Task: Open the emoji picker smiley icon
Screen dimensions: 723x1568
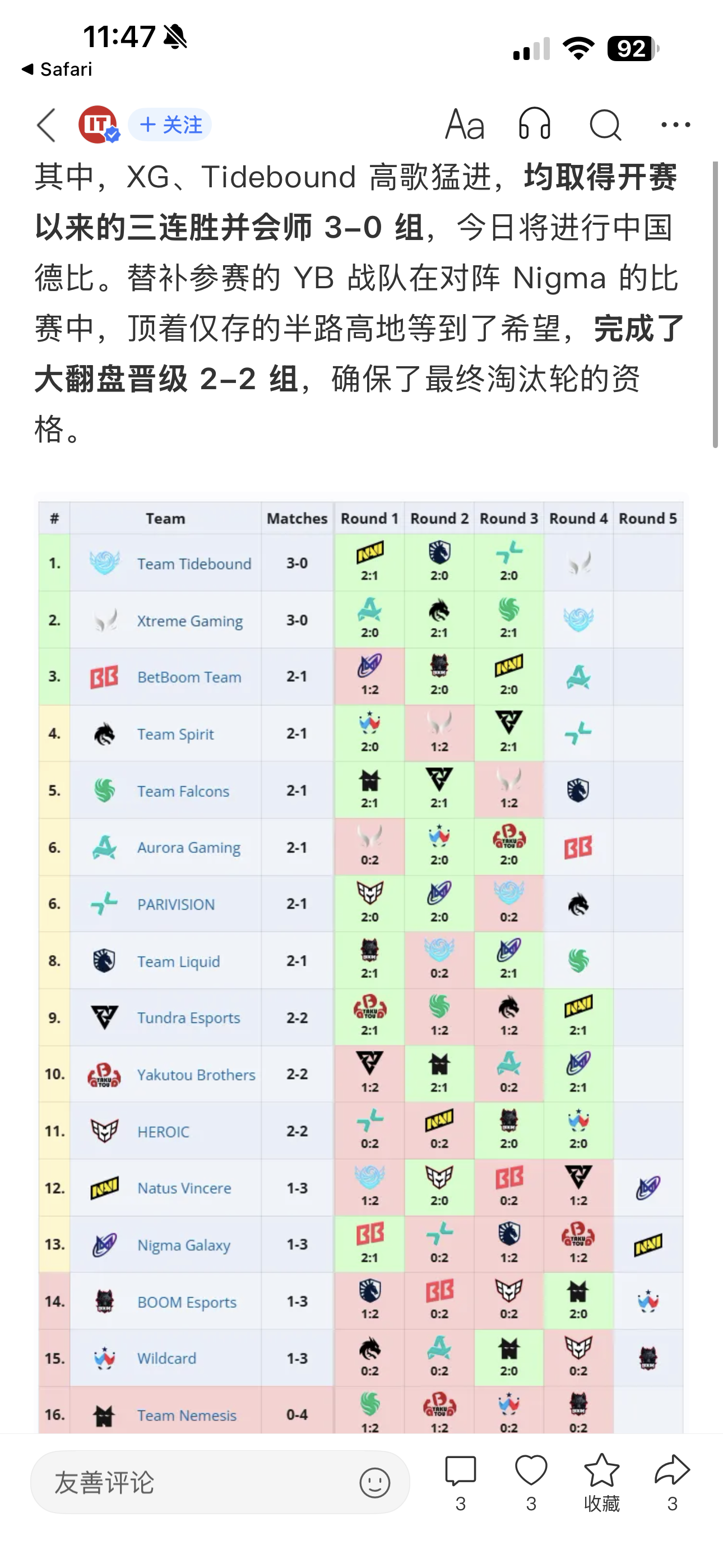Action: click(x=374, y=1482)
